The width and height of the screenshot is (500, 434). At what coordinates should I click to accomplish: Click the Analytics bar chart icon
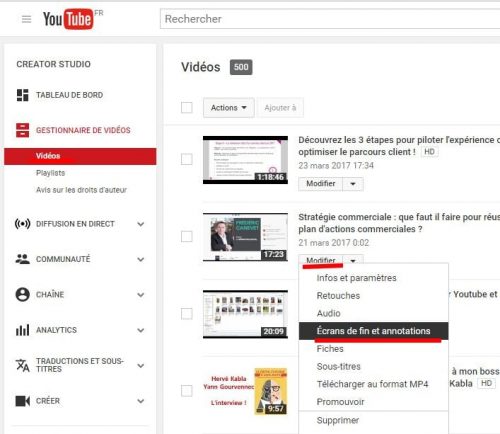coord(22,330)
